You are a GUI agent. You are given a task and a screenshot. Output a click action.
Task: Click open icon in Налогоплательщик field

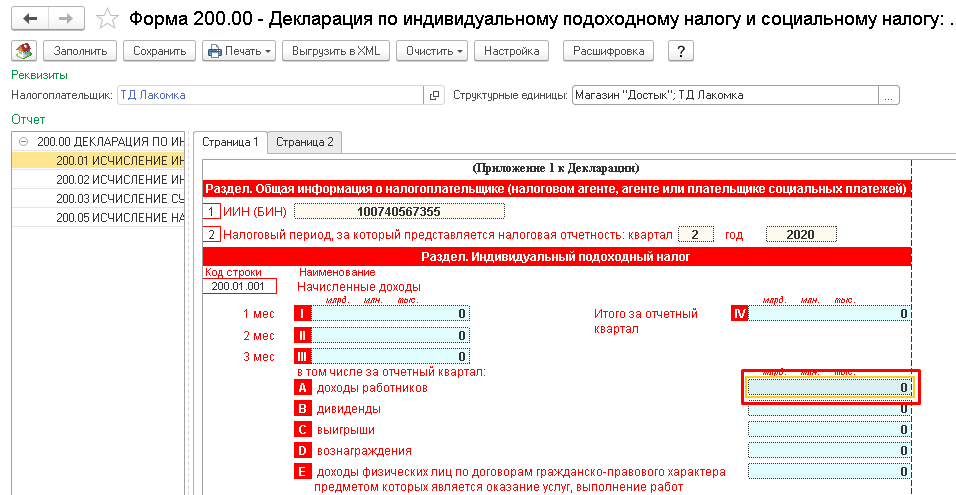(434, 96)
